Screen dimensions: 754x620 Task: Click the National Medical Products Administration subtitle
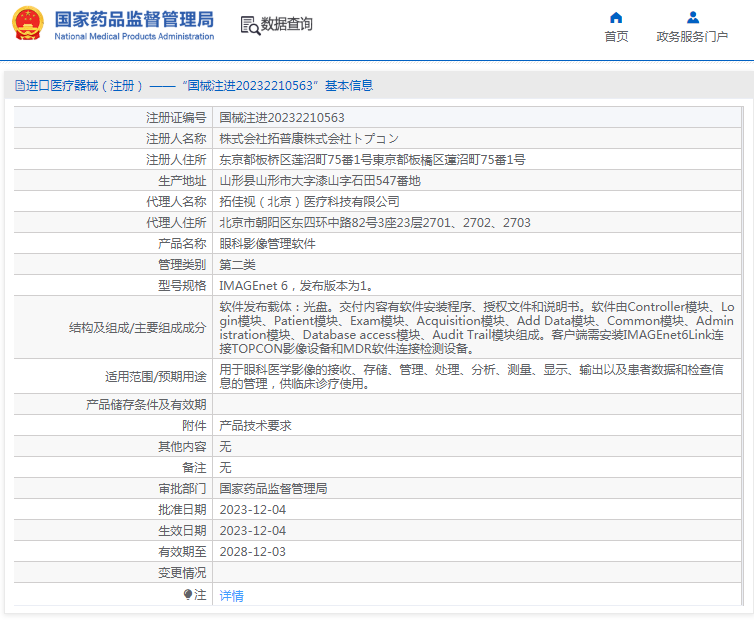134,37
